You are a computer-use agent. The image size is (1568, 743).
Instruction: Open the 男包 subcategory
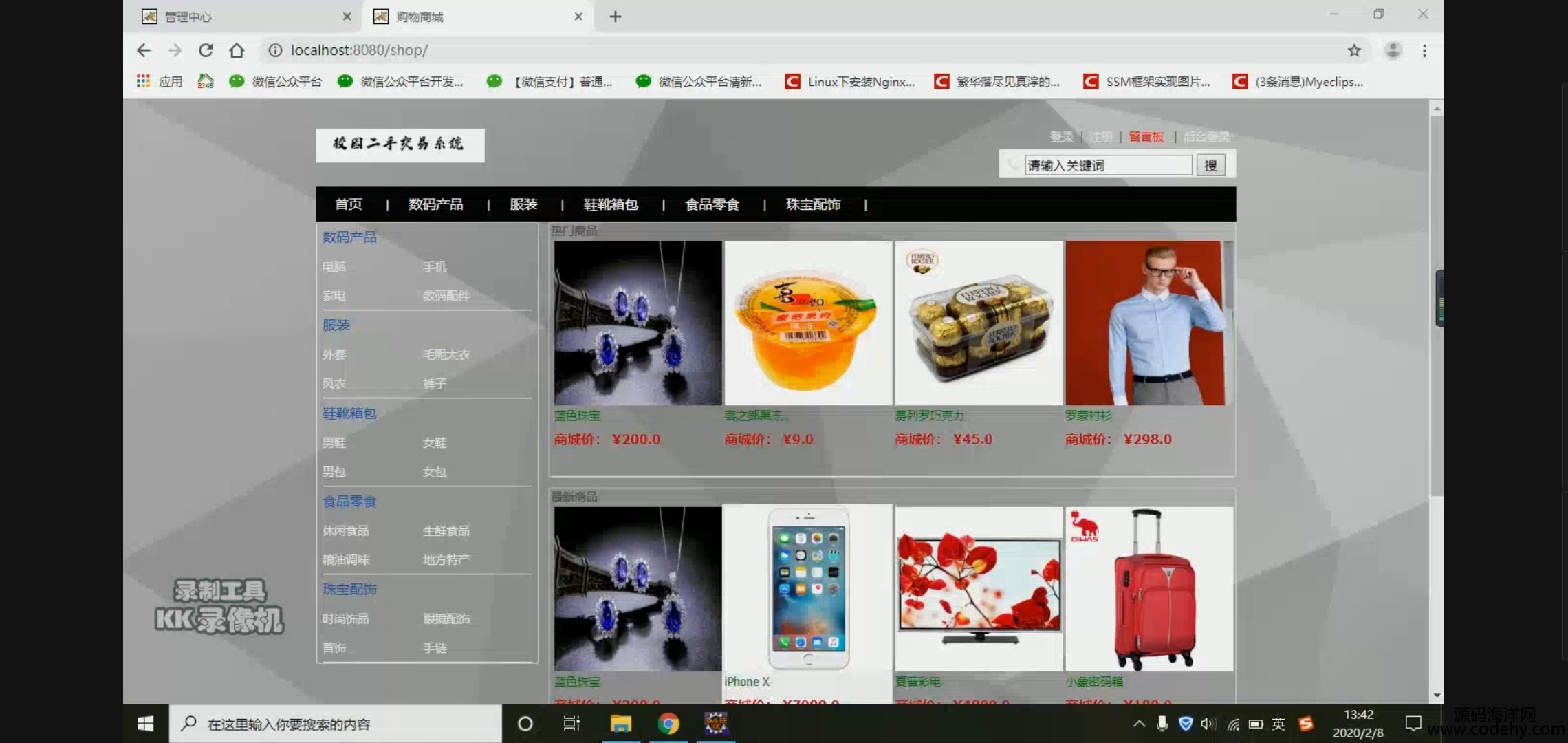(x=334, y=471)
